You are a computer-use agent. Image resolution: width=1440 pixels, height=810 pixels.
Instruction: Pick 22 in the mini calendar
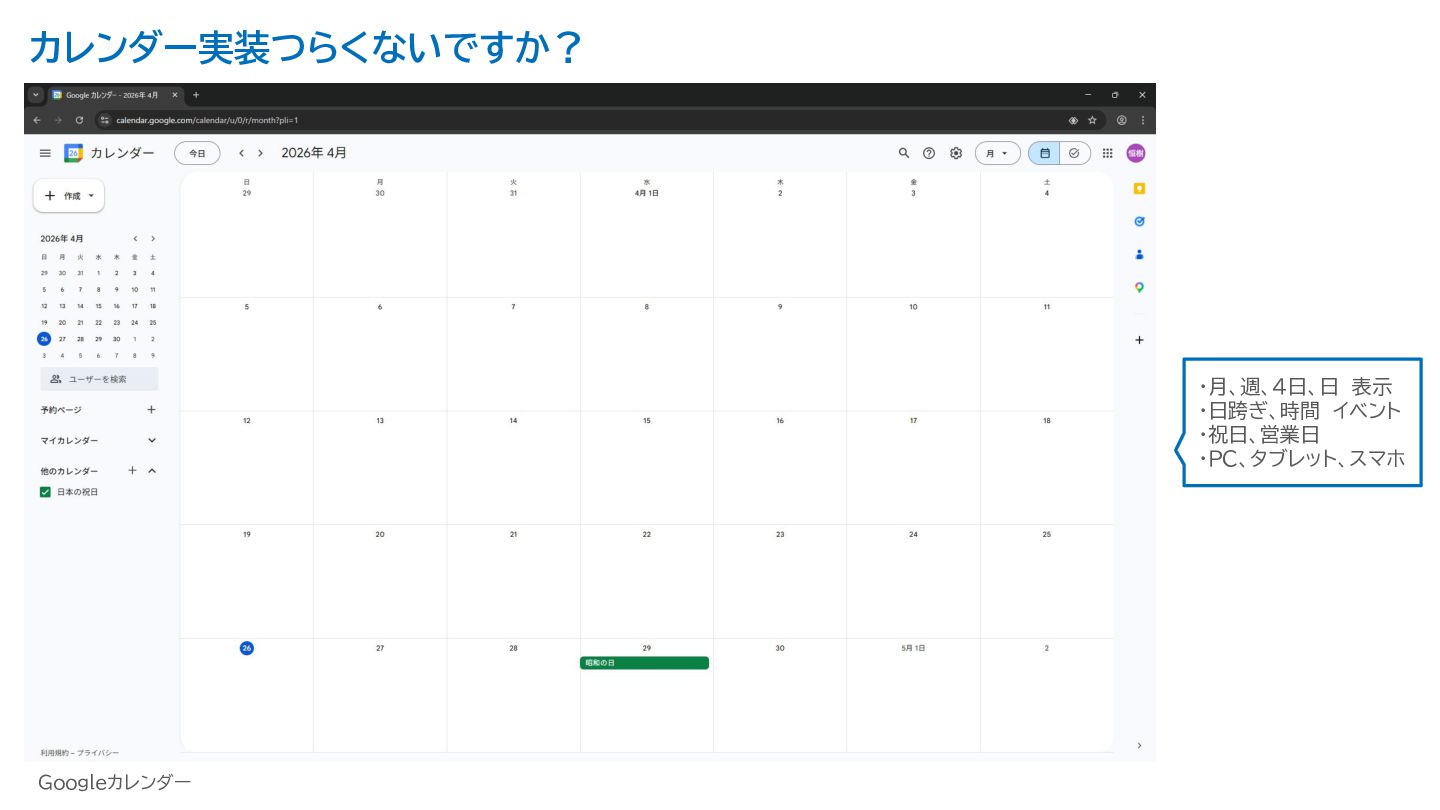[x=99, y=322]
